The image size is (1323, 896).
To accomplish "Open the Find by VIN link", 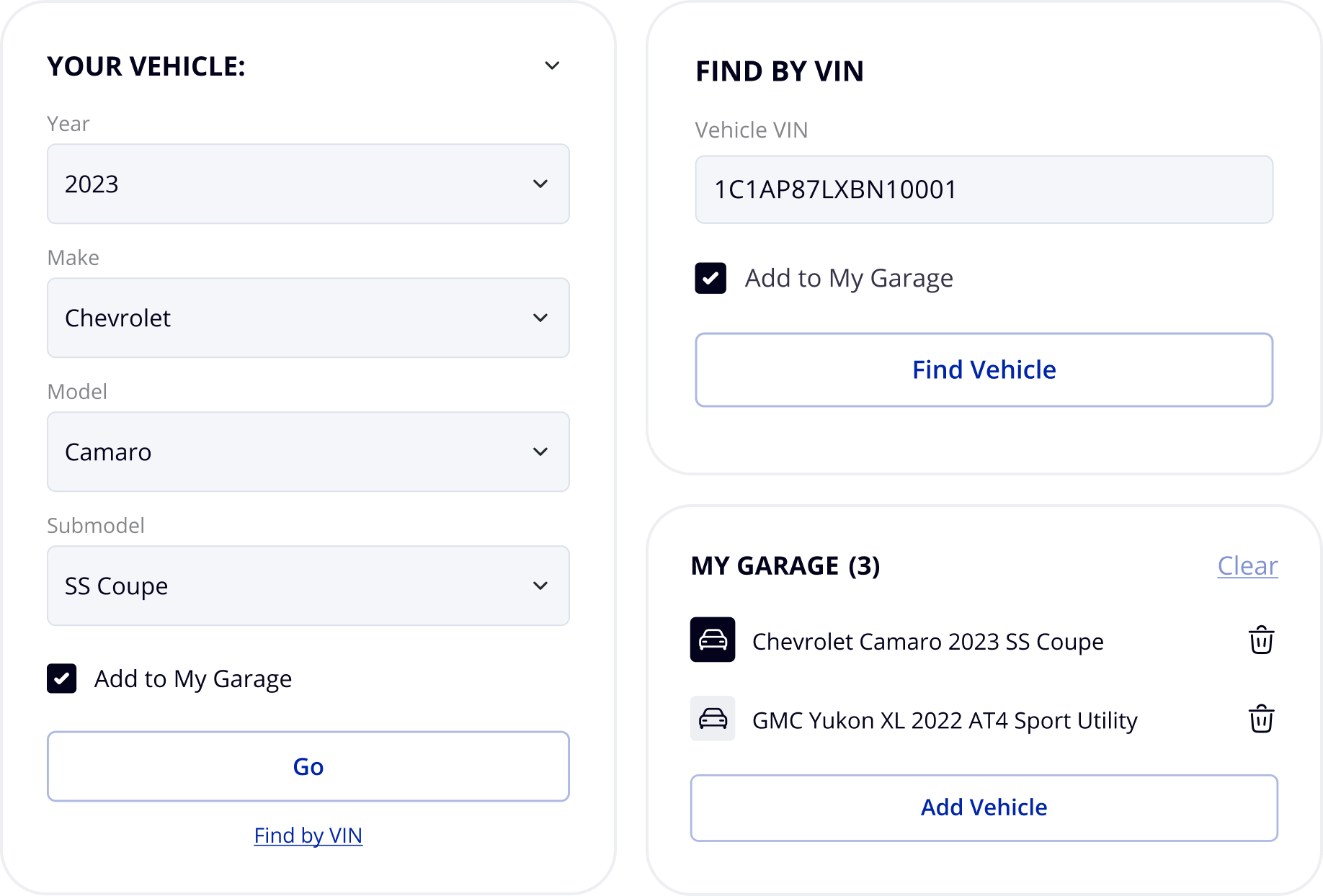I will click(308, 835).
